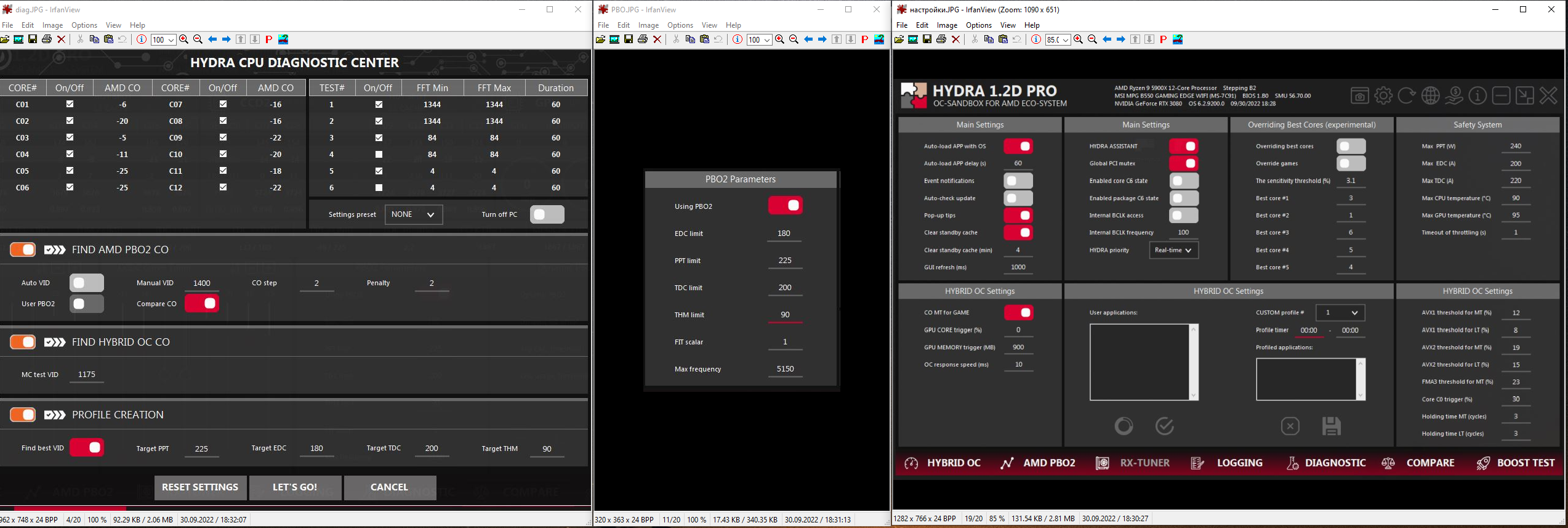Click the floppy save icon under Profiled applications

click(1331, 426)
